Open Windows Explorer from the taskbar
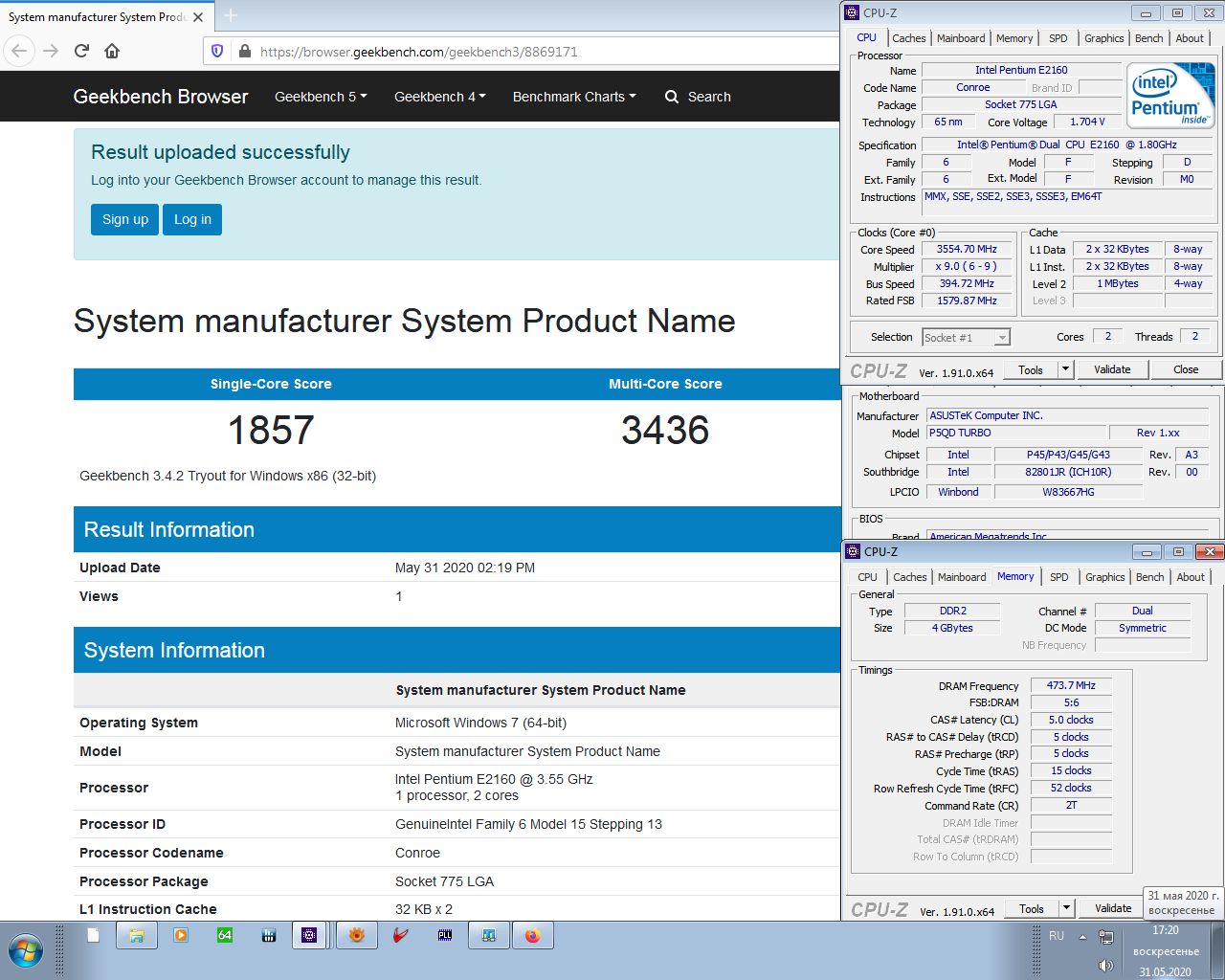Image resolution: width=1225 pixels, height=980 pixels. [x=137, y=935]
